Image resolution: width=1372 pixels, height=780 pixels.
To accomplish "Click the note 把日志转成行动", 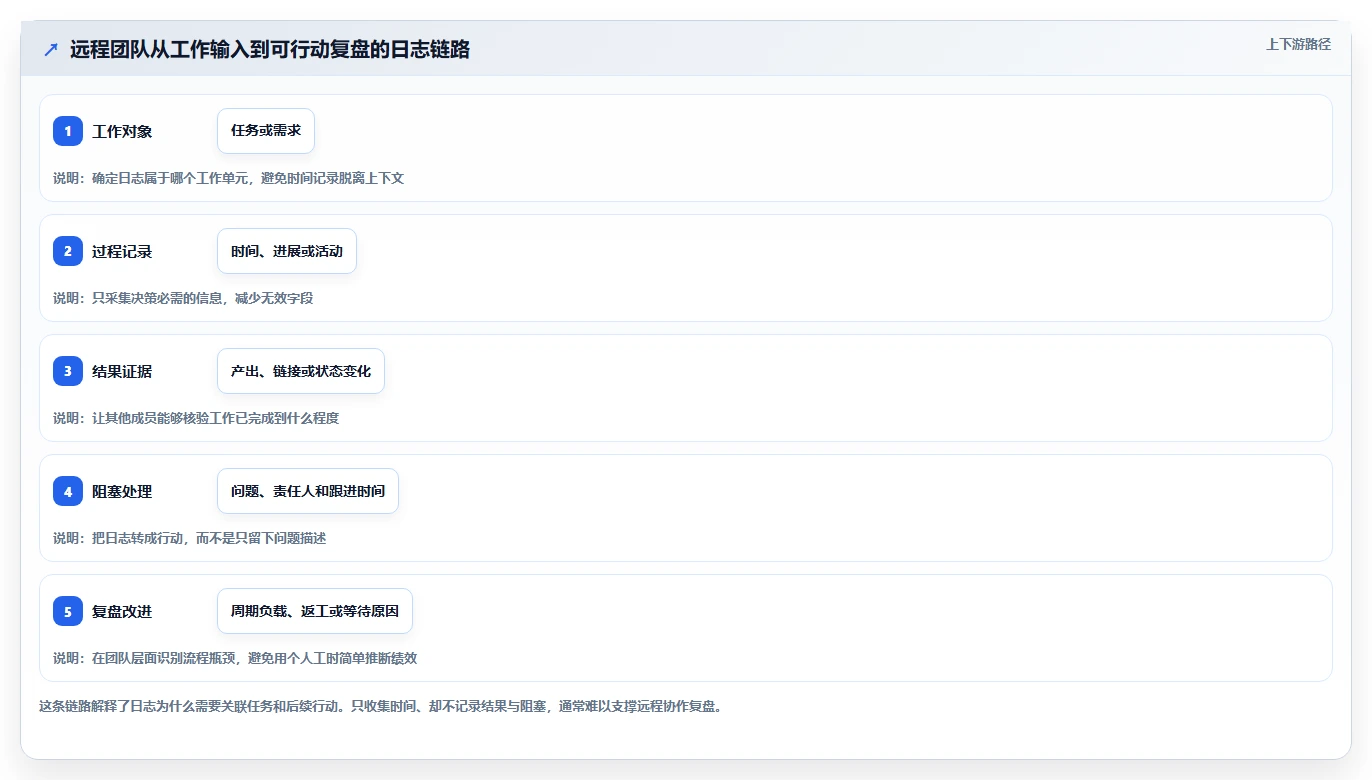I will 137,538.
